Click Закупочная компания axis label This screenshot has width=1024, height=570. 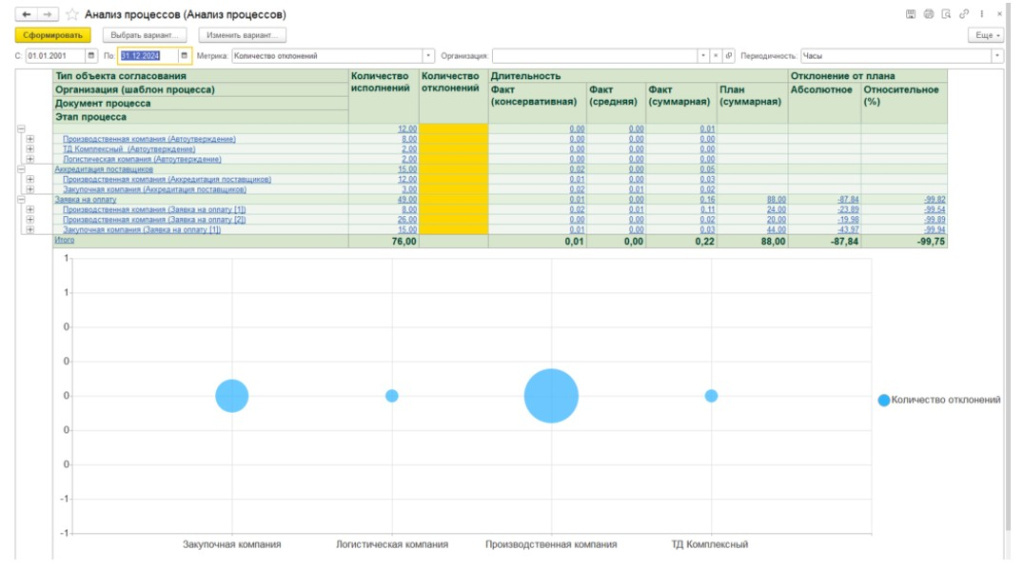click(x=232, y=545)
